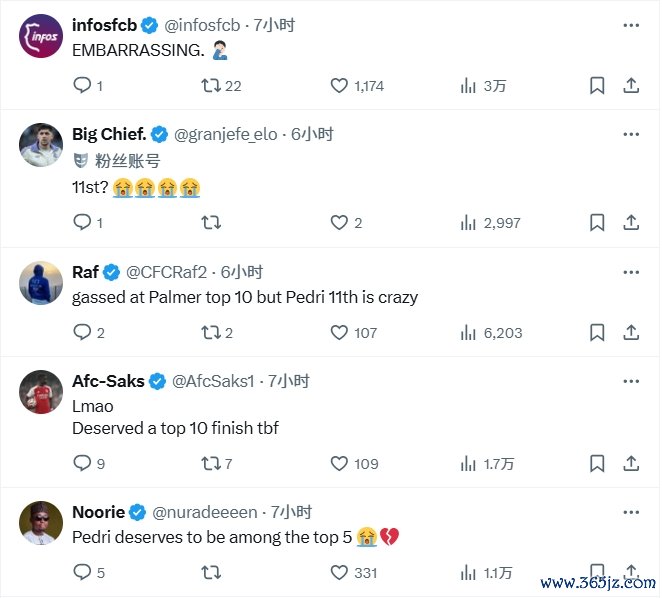Click reply icon on Raf's tweet

[x=82, y=332]
